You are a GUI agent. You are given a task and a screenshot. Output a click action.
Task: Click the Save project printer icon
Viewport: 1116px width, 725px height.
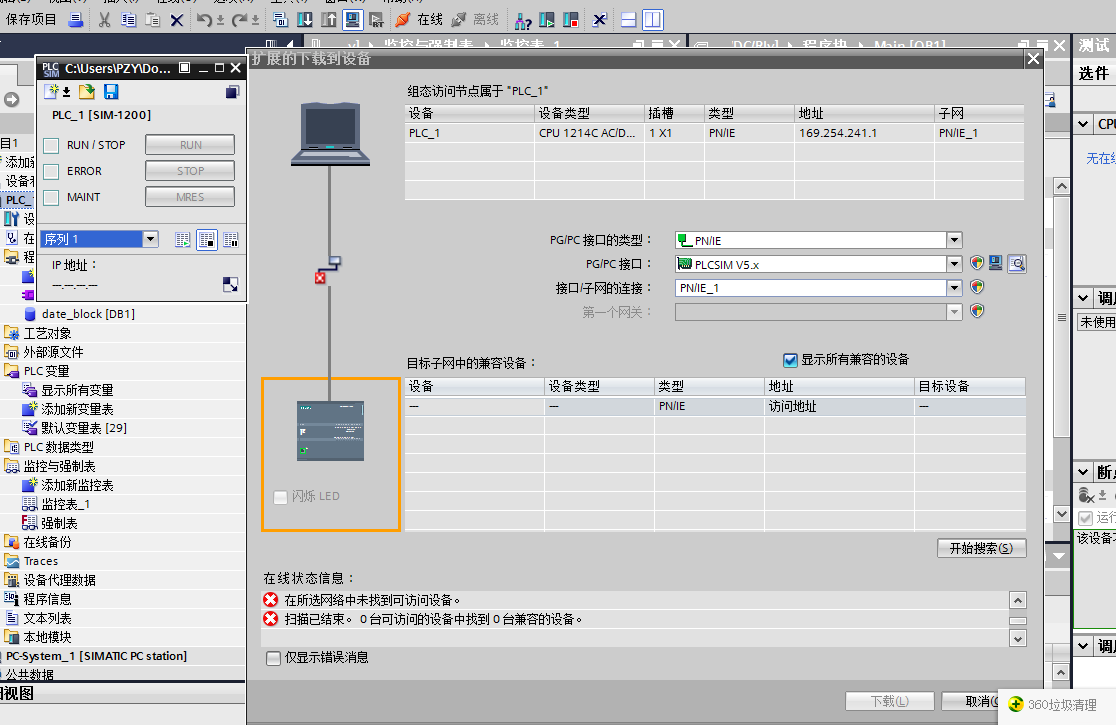(75, 20)
